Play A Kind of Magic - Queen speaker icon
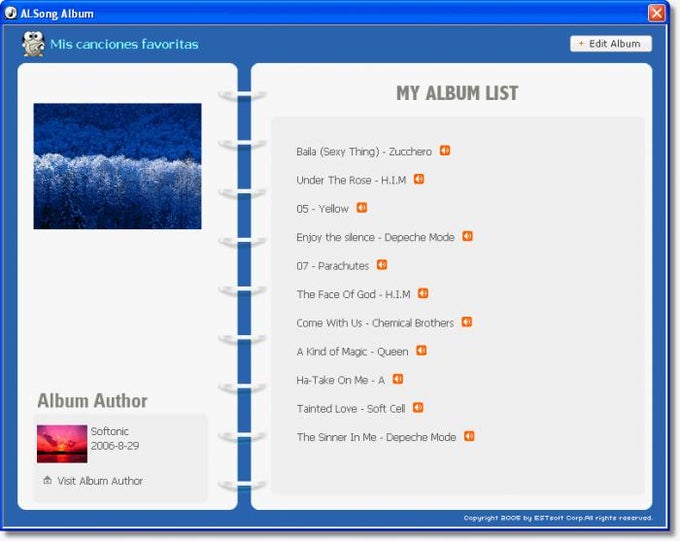The height and width of the screenshot is (541, 680). click(421, 351)
